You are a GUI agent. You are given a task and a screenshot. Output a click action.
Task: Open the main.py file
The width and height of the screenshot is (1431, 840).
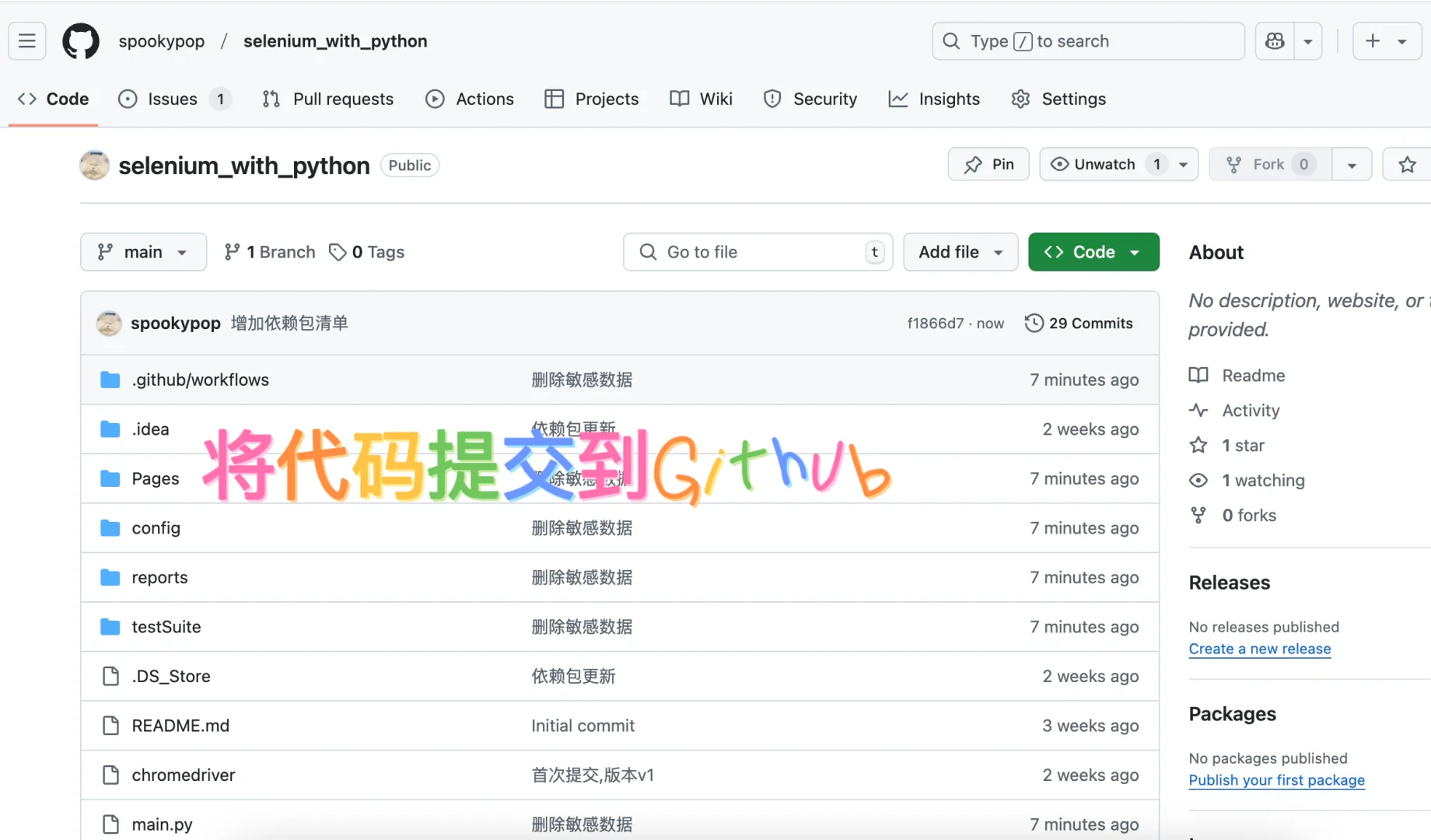coord(161,824)
